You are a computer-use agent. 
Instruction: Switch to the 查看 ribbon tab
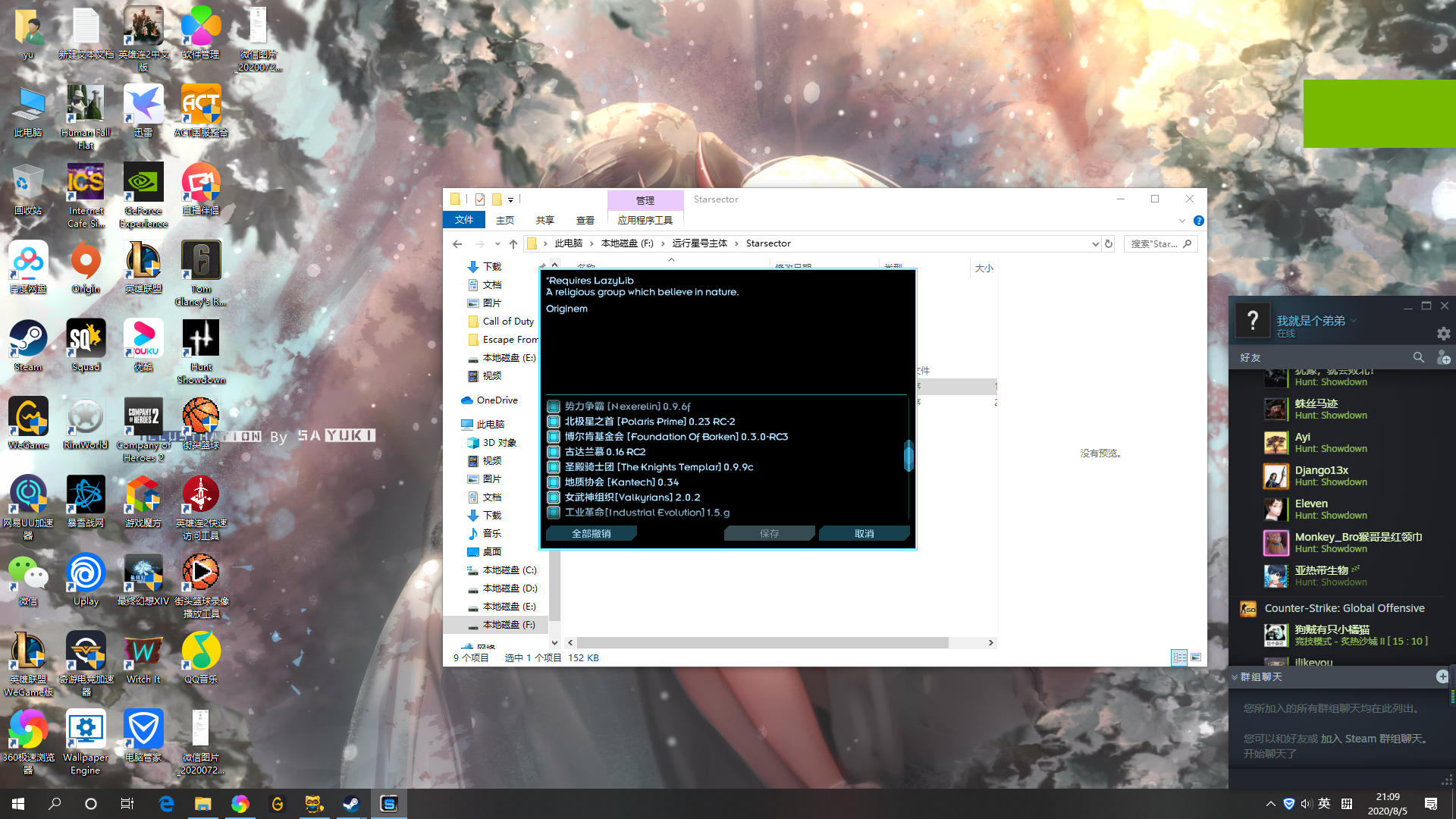tap(585, 220)
